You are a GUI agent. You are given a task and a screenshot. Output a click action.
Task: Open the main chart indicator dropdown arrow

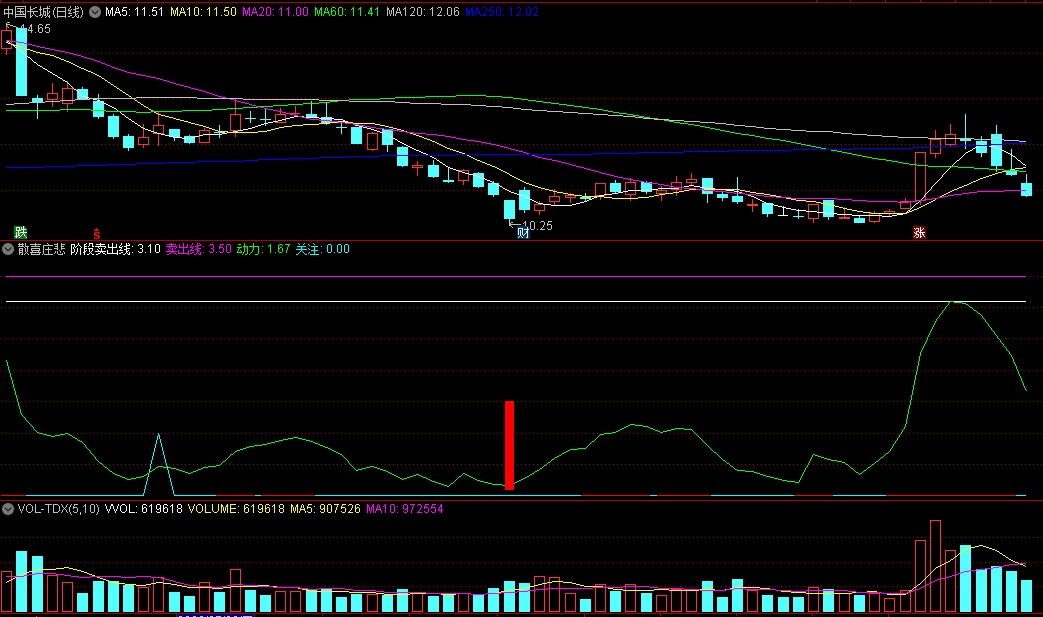[x=95, y=12]
